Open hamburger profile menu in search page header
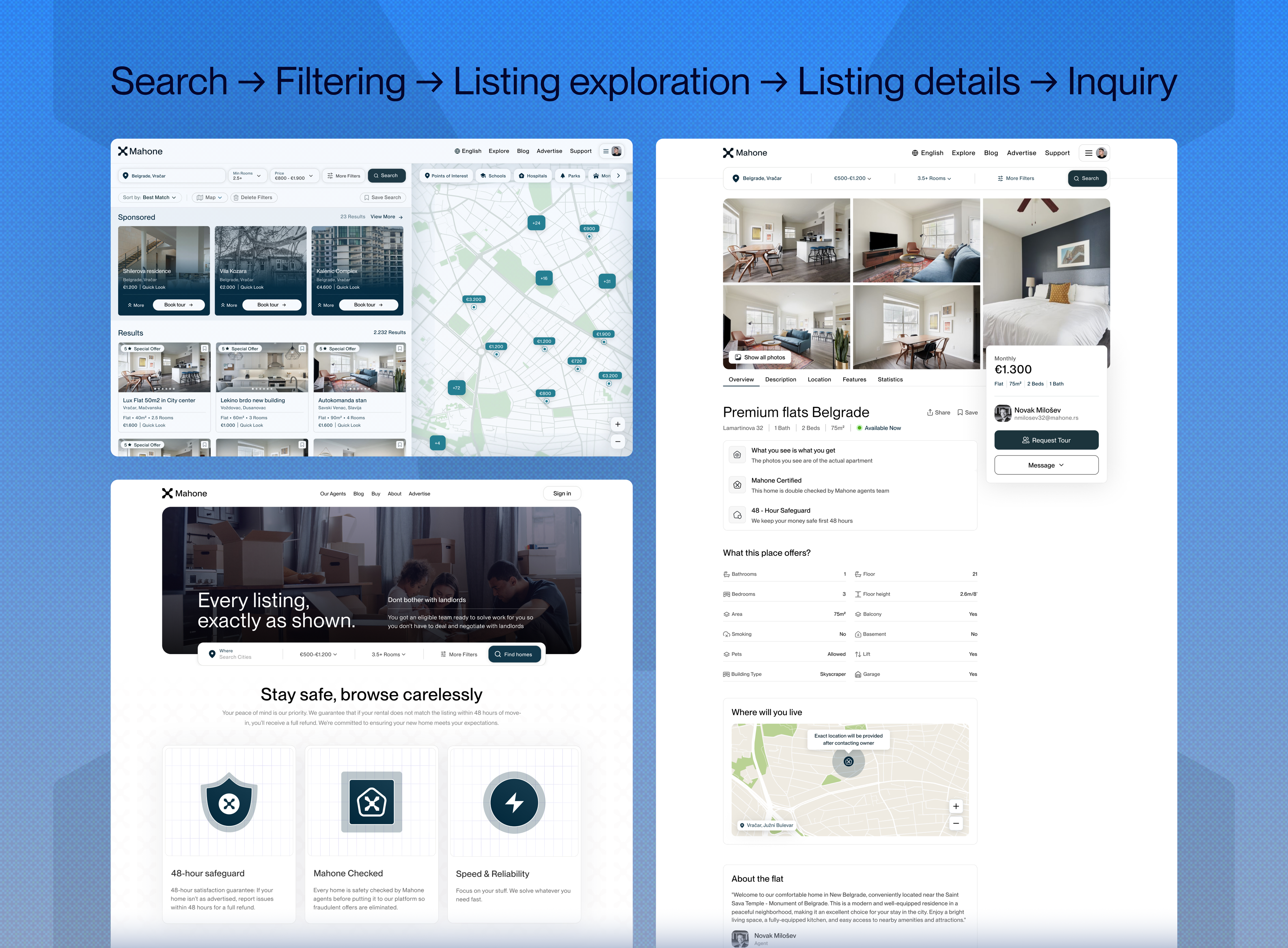 click(611, 151)
